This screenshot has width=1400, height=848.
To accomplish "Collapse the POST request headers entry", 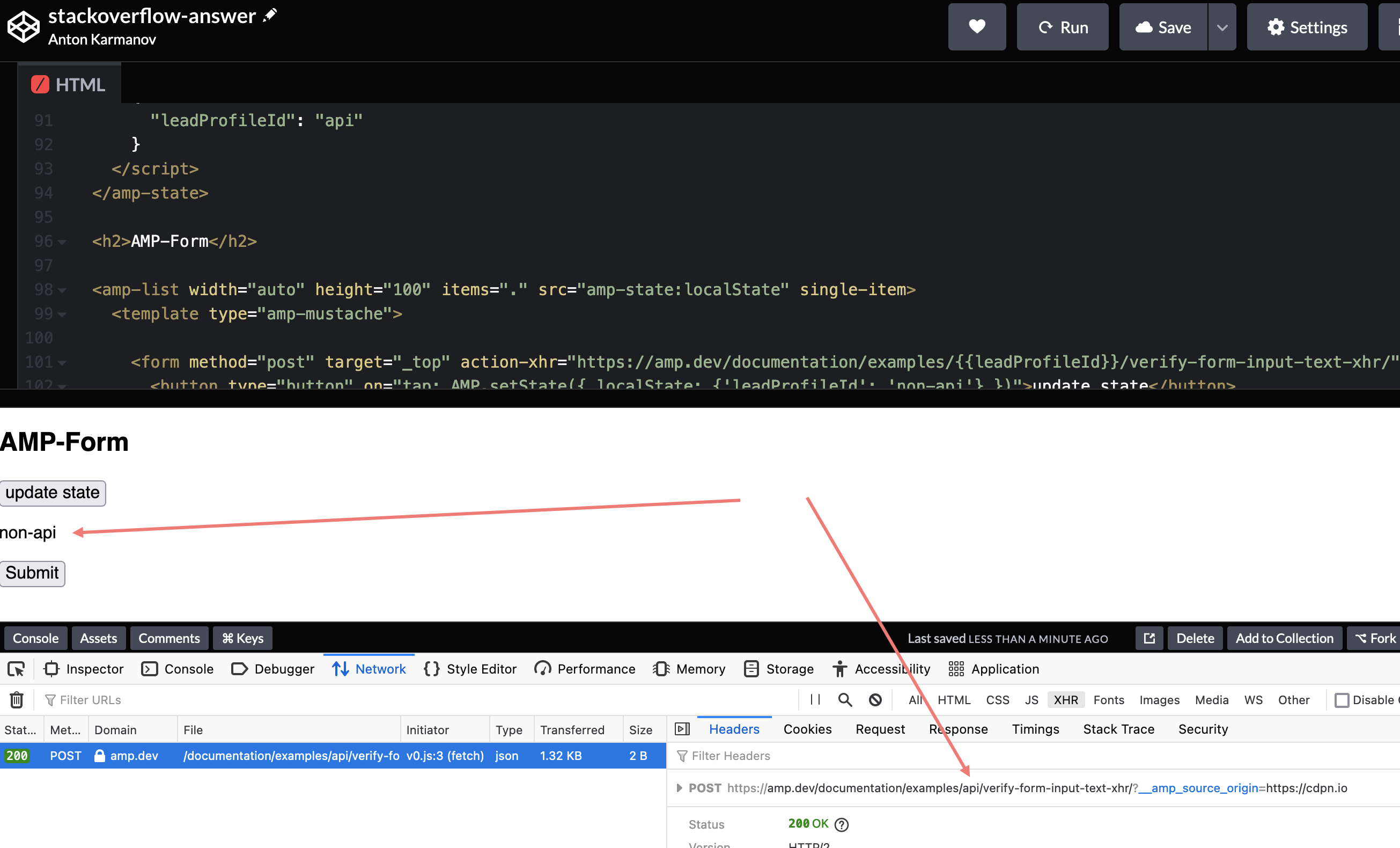I will click(680, 788).
